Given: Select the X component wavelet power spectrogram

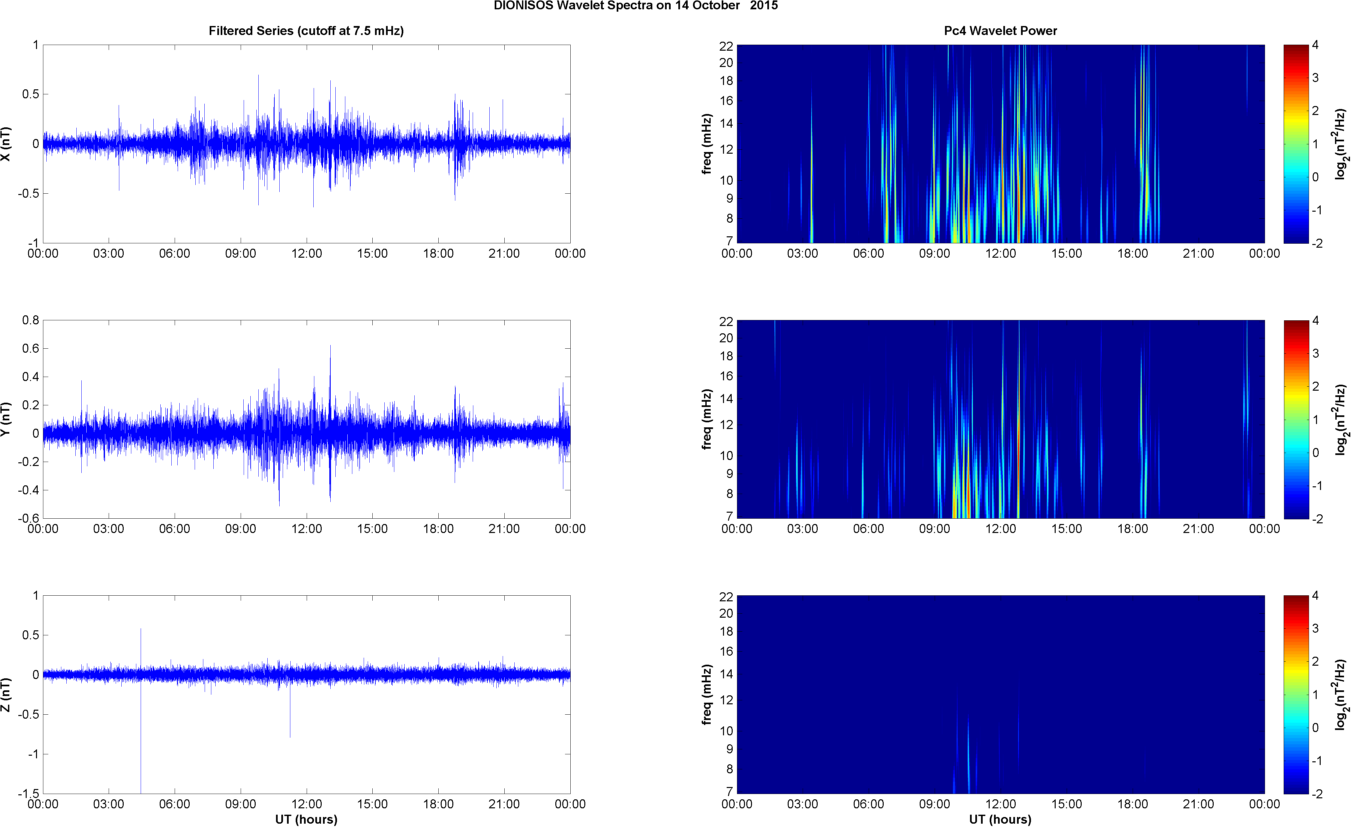Looking at the screenshot, I should [1001, 144].
